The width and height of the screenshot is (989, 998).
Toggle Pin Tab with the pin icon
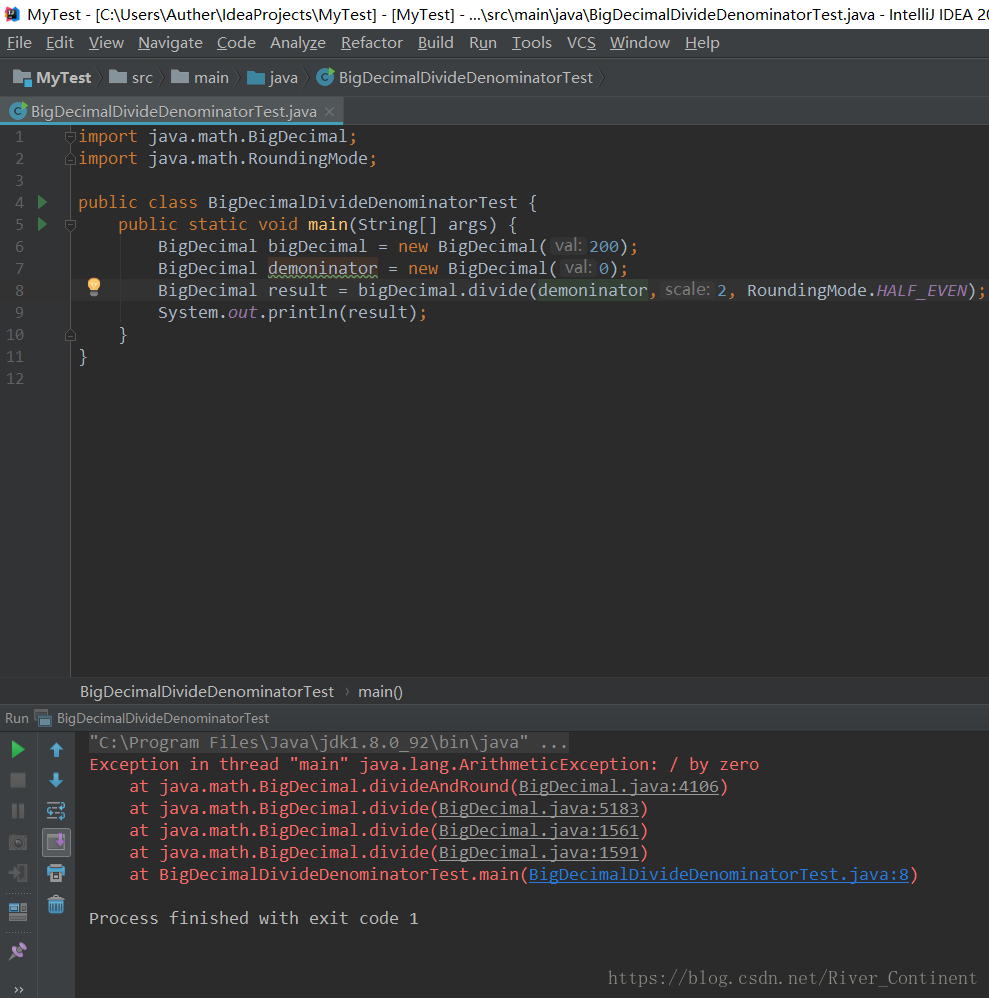tap(17, 950)
